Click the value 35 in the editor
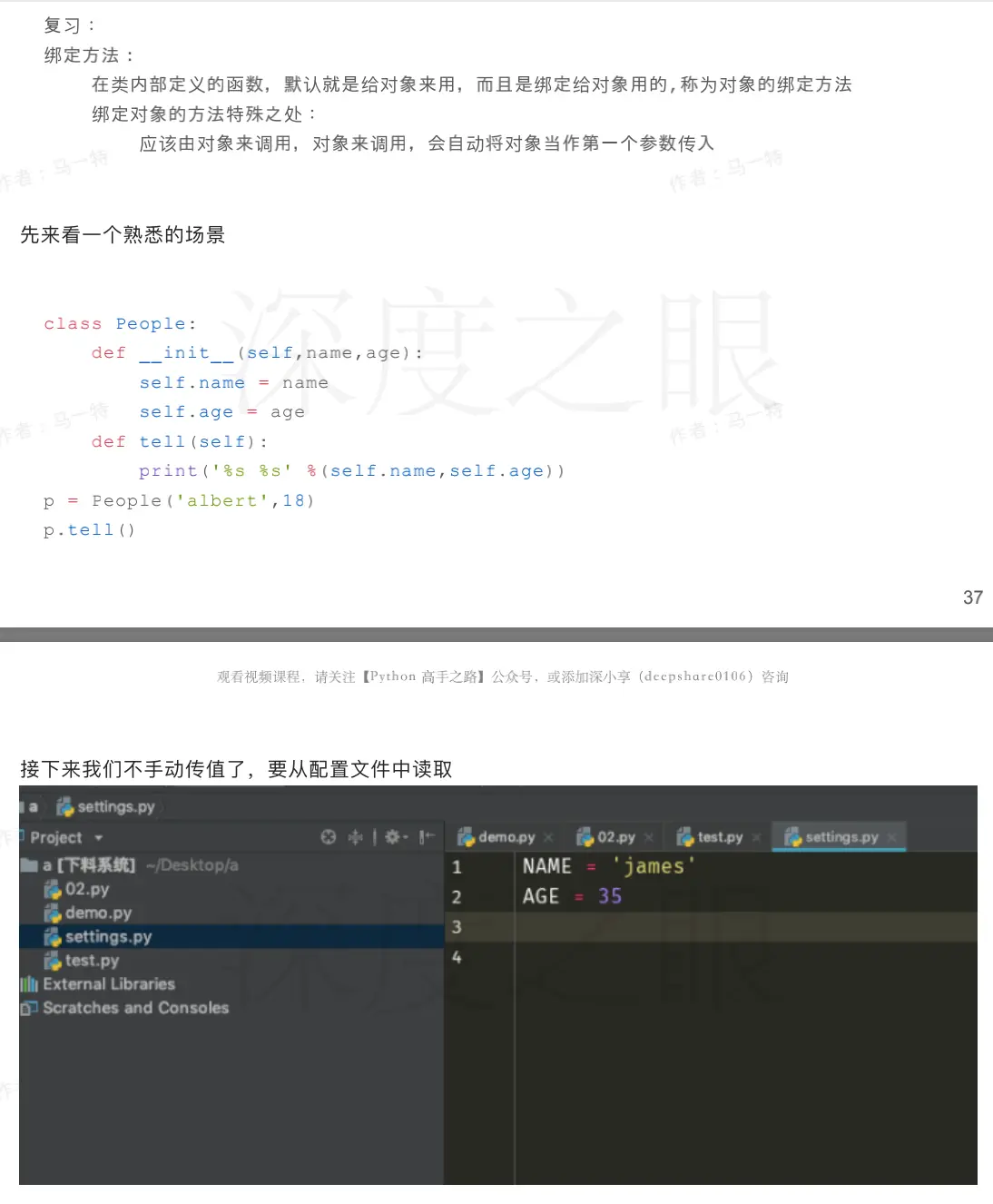 pos(610,896)
